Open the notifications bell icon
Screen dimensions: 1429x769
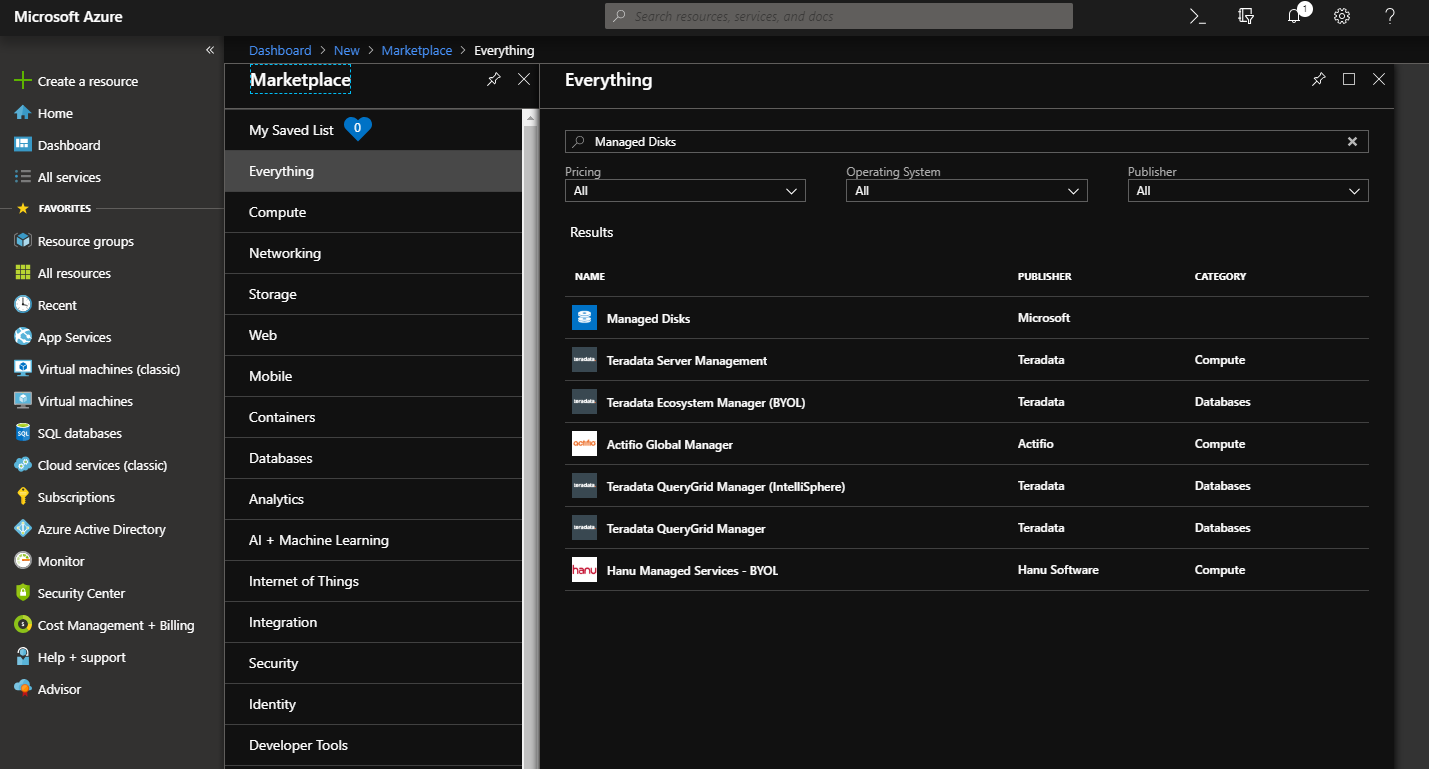click(x=1294, y=16)
